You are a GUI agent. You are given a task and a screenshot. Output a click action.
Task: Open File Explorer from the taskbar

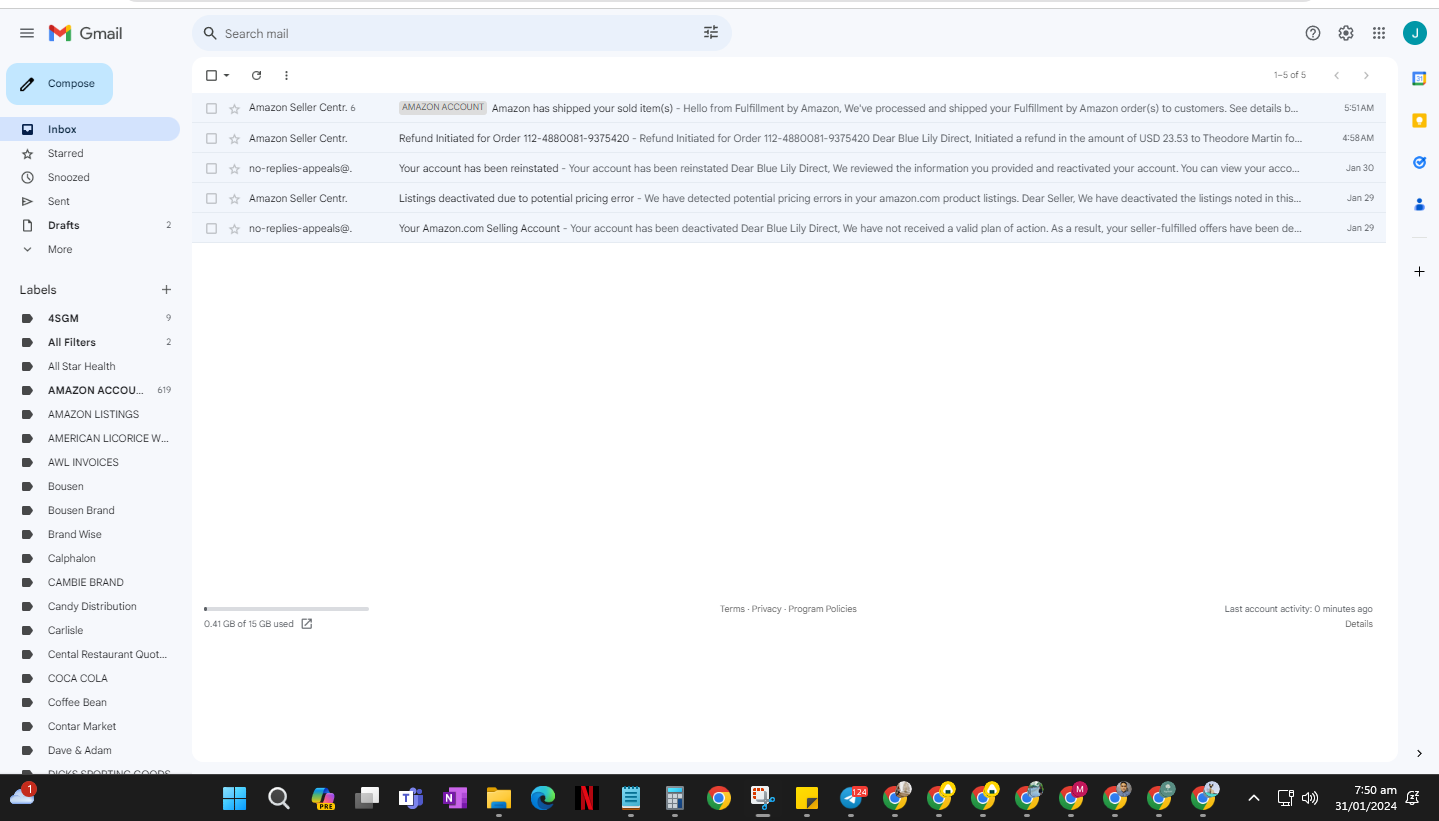click(x=499, y=798)
